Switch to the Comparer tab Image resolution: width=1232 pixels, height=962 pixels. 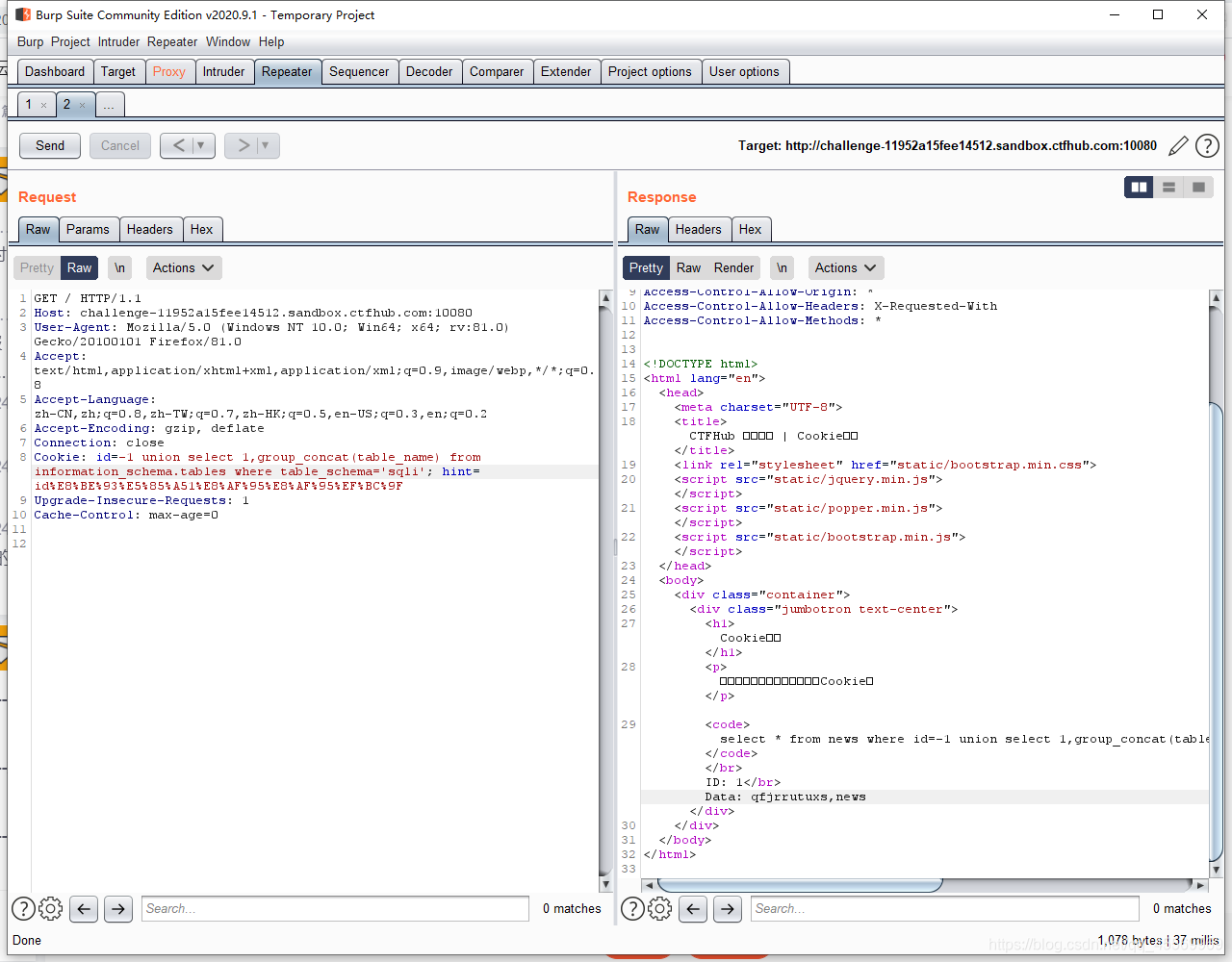click(497, 71)
